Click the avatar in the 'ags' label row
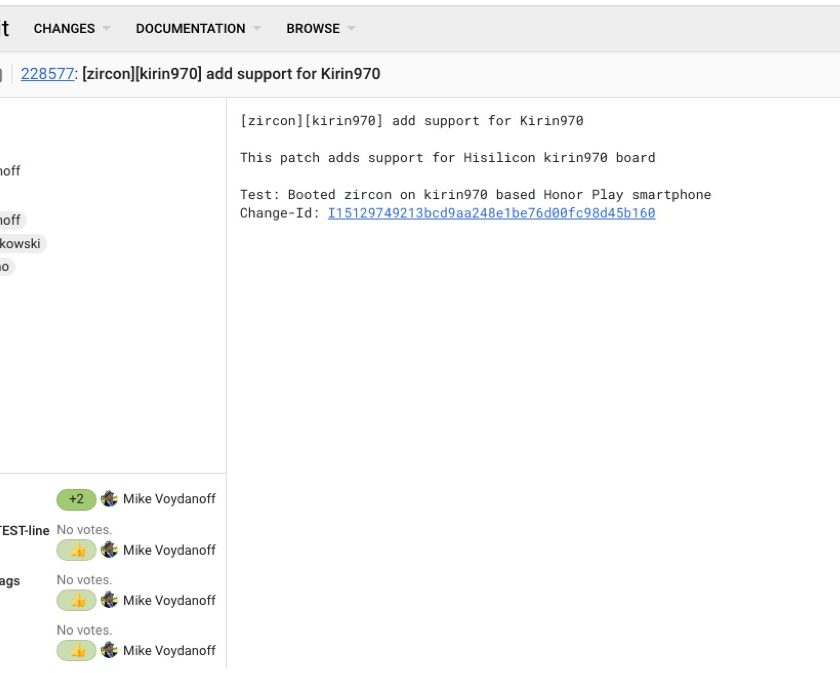 pos(110,600)
